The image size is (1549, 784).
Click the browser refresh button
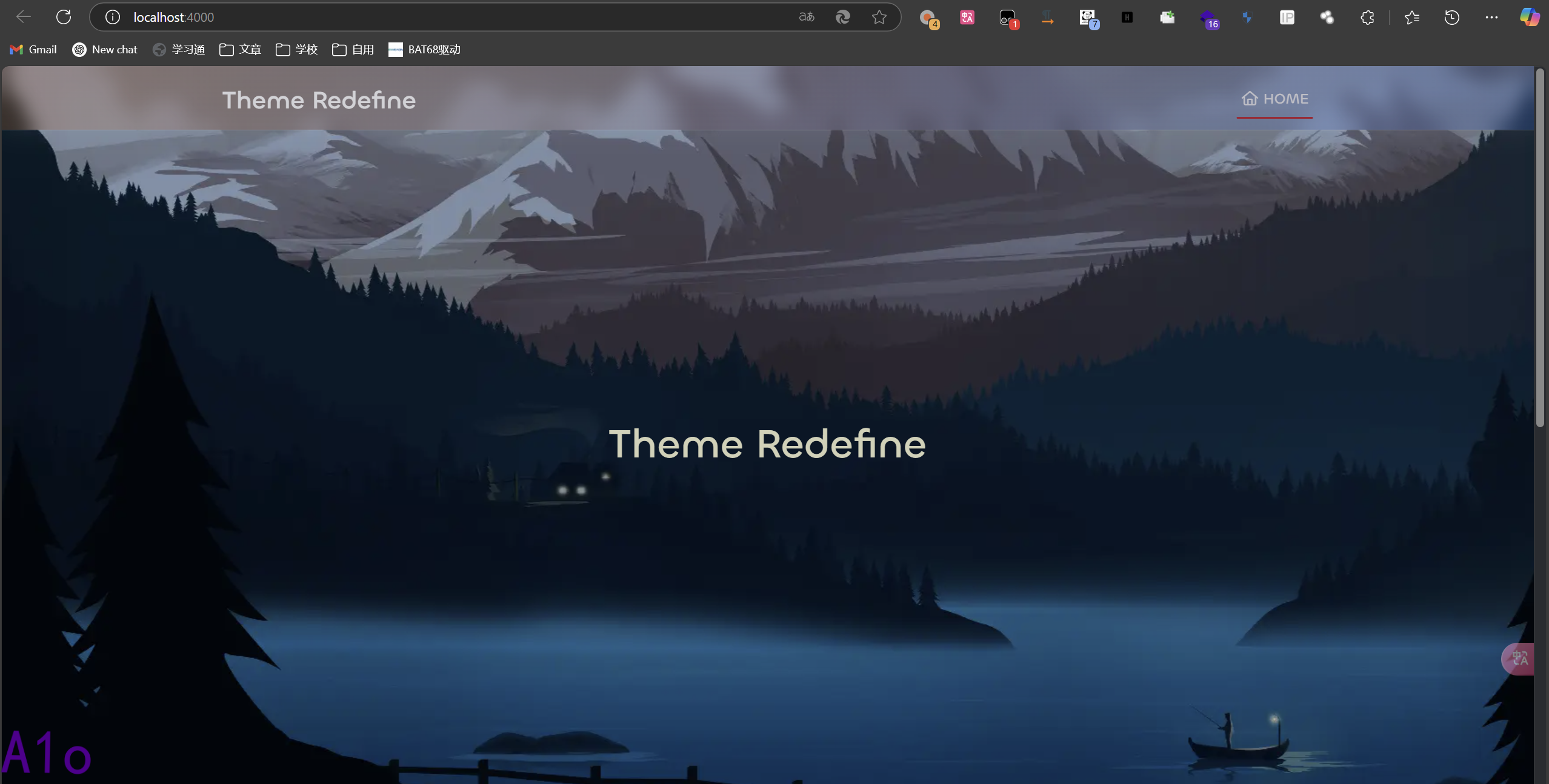click(64, 17)
